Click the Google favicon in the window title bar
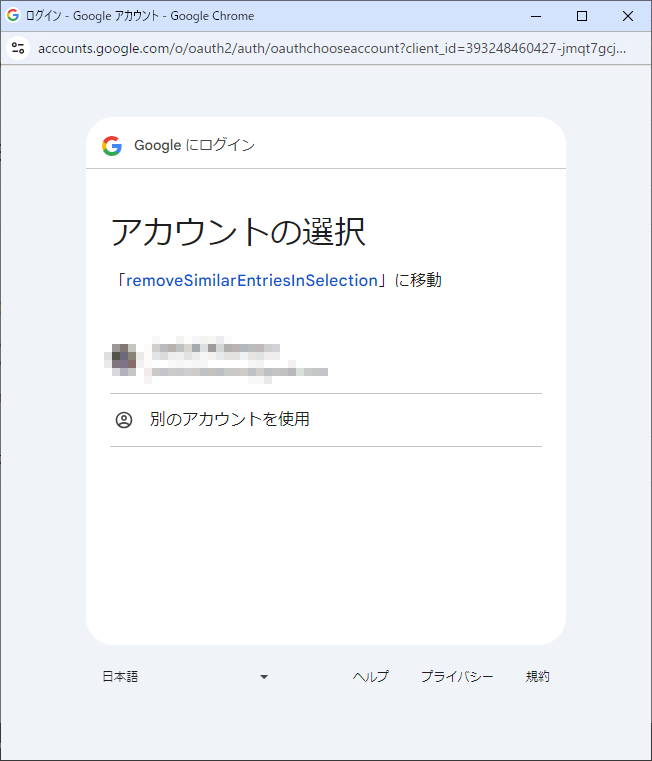 tap(13, 16)
